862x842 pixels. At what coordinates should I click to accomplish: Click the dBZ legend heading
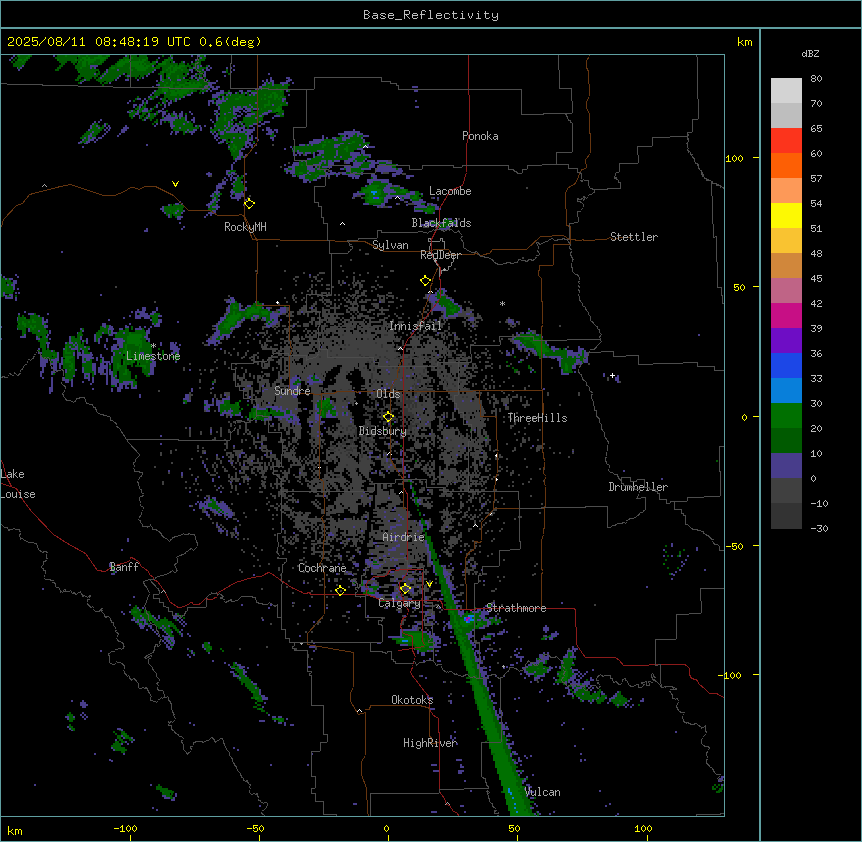tap(810, 53)
